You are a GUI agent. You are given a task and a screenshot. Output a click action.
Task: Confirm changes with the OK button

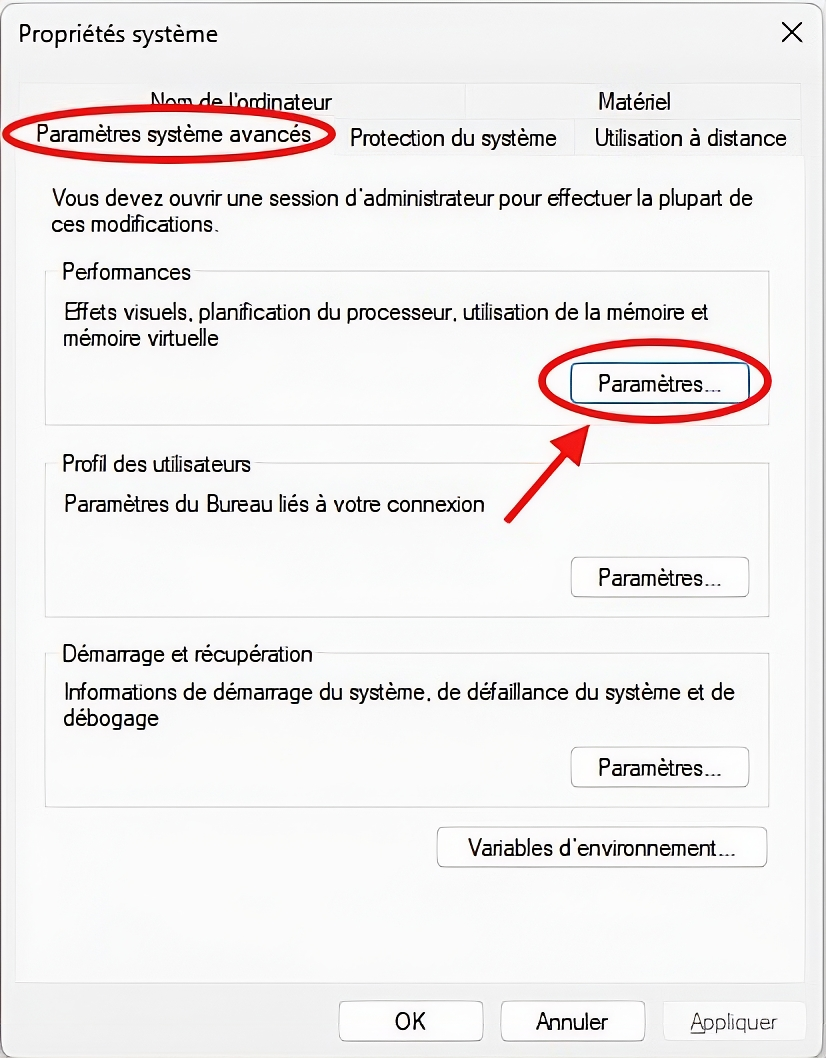tap(410, 1021)
